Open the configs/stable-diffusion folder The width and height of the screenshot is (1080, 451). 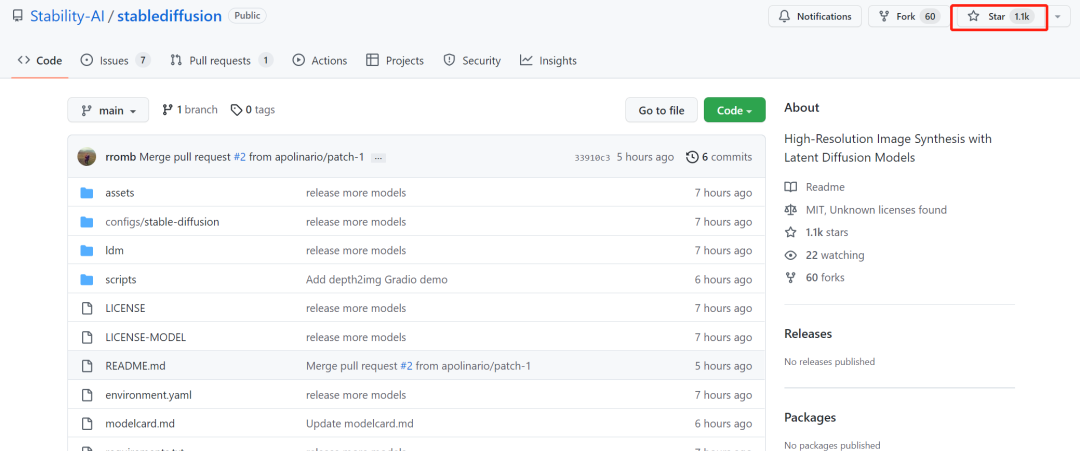point(163,222)
